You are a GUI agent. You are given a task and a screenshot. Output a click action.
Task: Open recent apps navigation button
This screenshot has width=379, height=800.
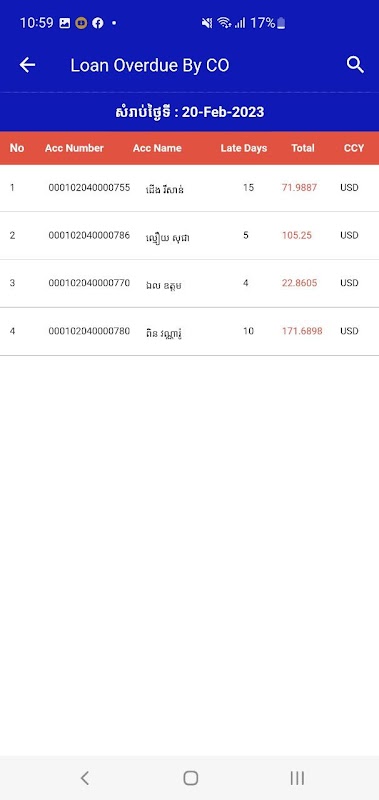297,778
